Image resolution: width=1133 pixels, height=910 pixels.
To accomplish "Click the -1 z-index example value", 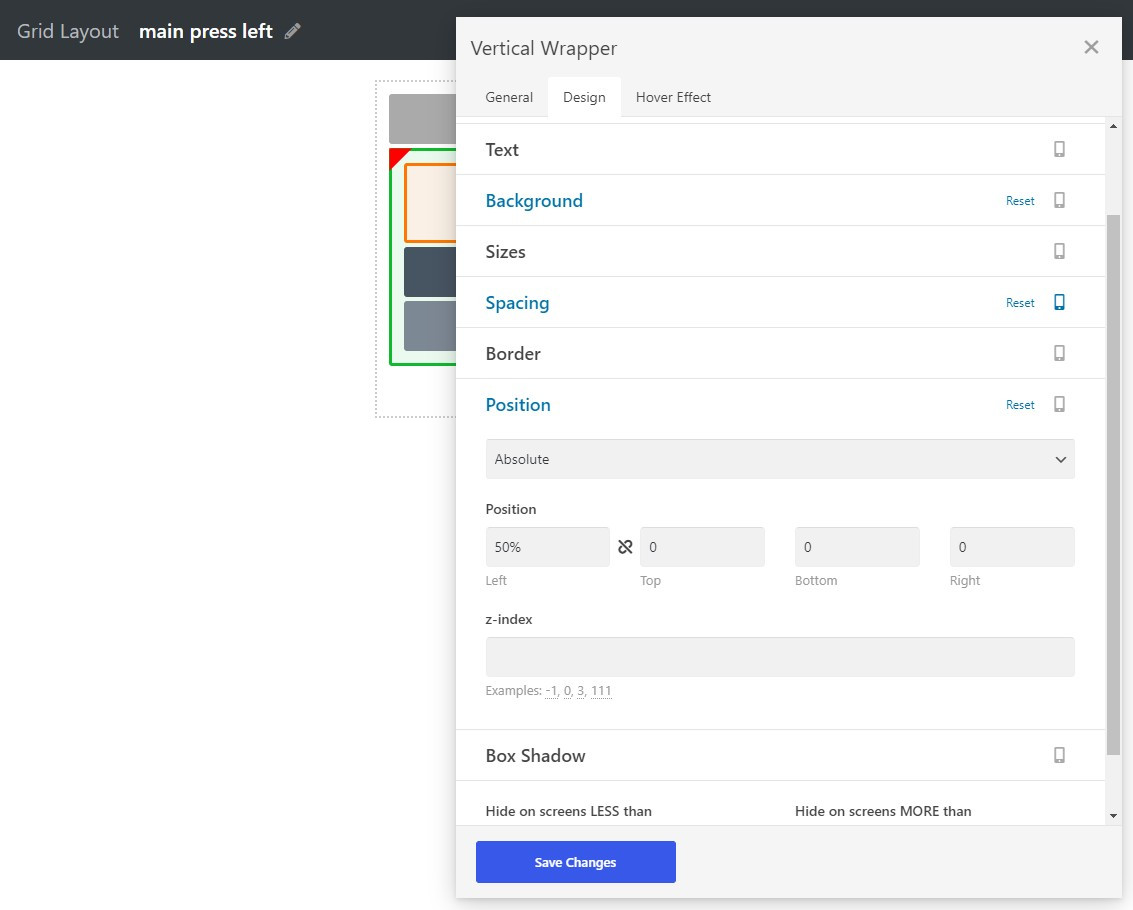I will [x=551, y=691].
